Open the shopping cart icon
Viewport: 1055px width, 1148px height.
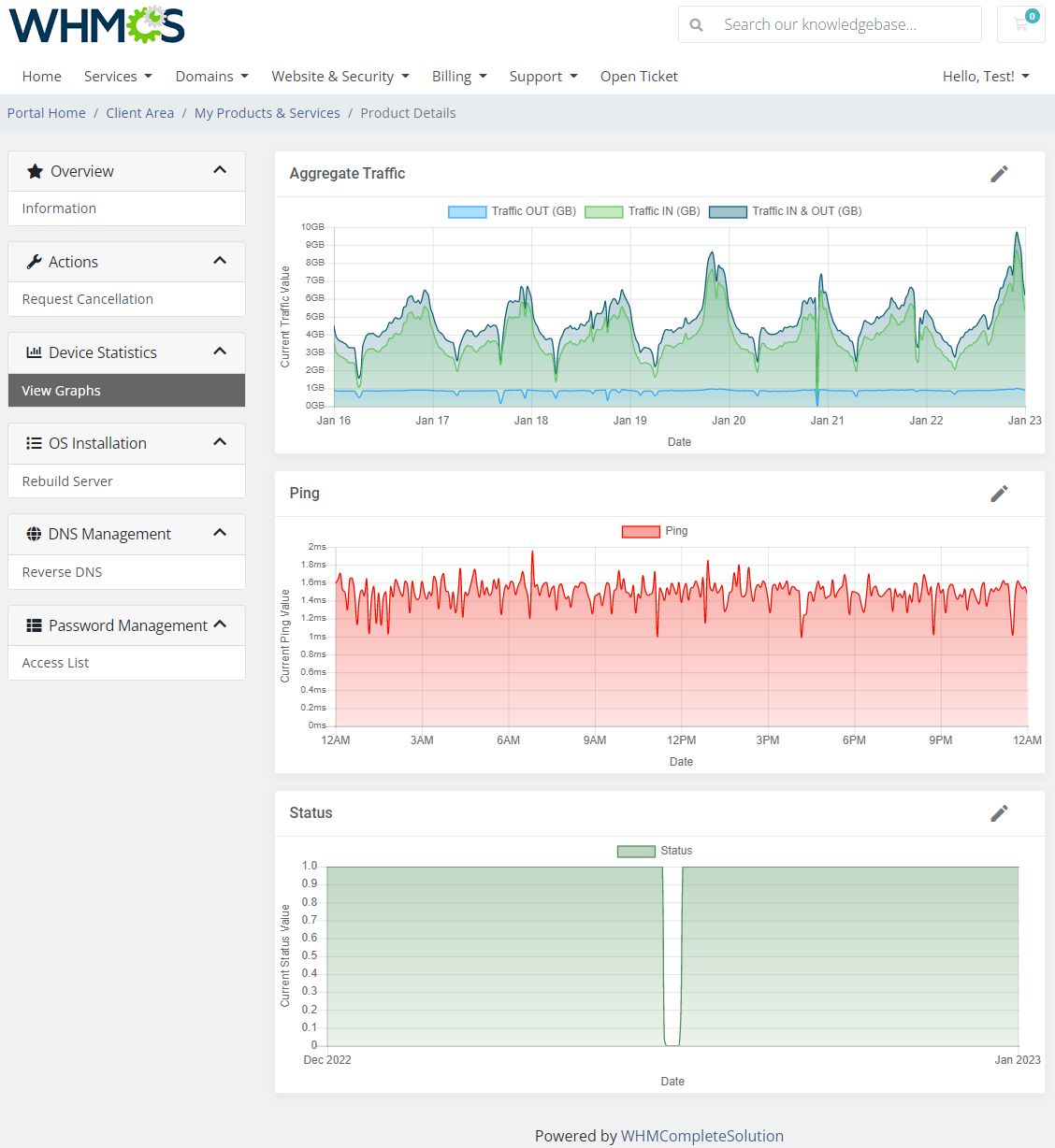coord(1021,24)
